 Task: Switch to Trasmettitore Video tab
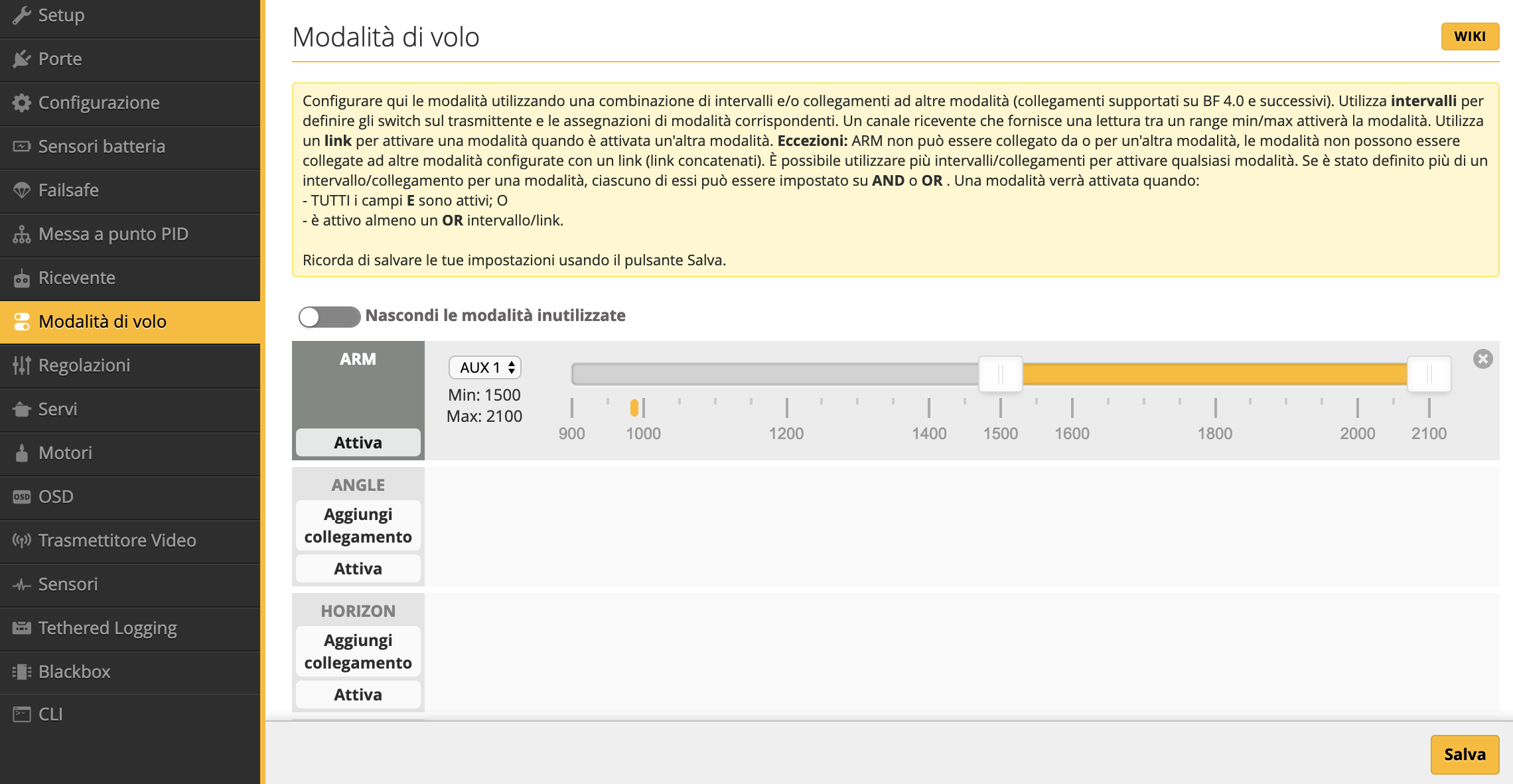pos(117,541)
